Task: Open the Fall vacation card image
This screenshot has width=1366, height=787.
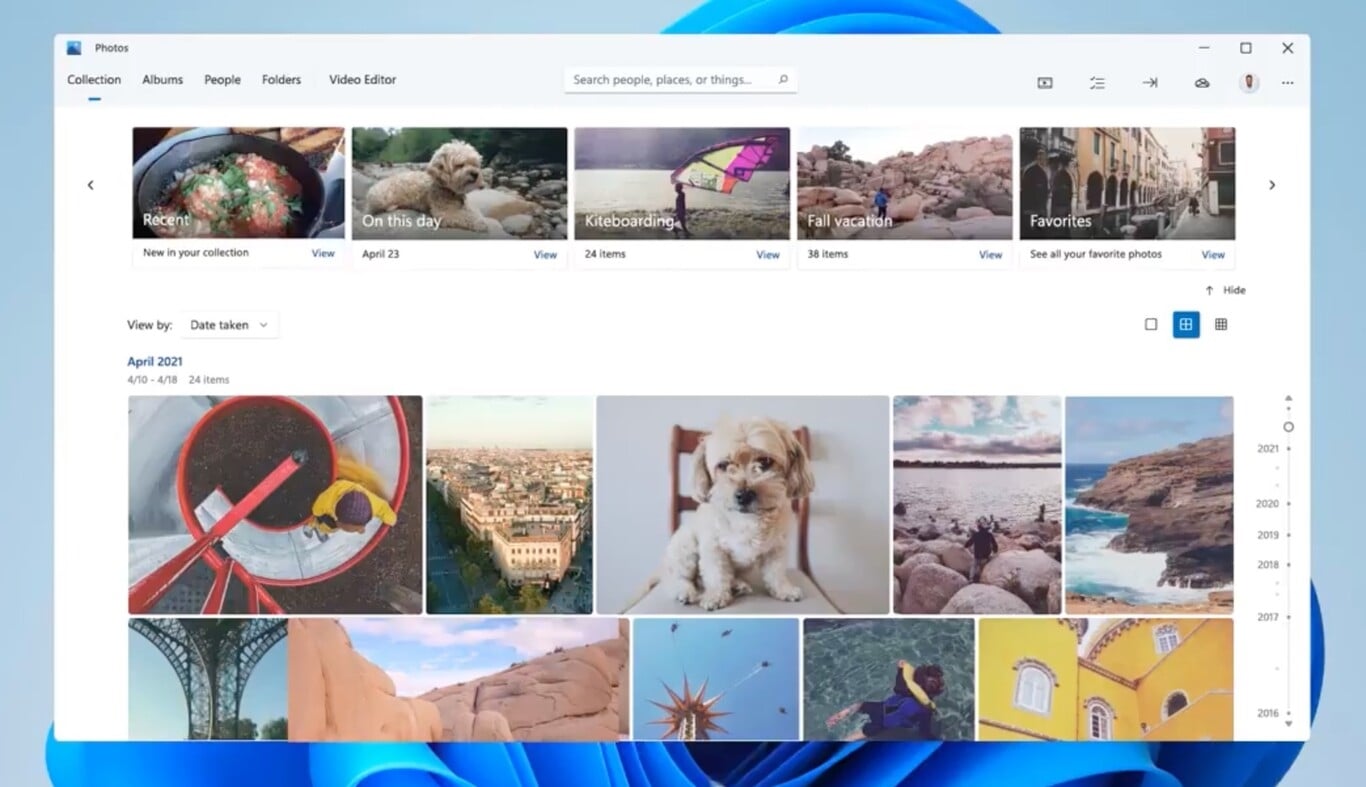Action: (905, 183)
